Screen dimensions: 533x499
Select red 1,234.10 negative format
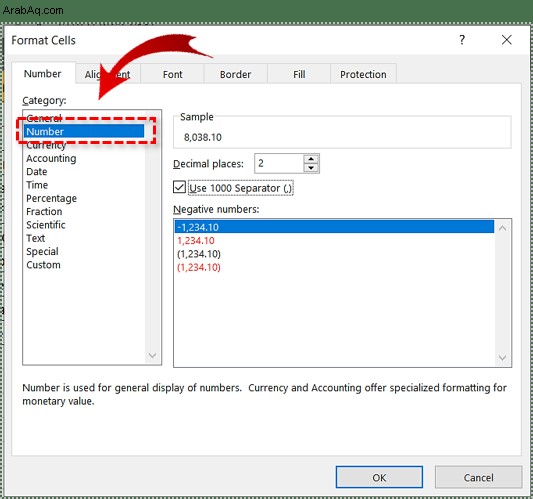point(195,241)
